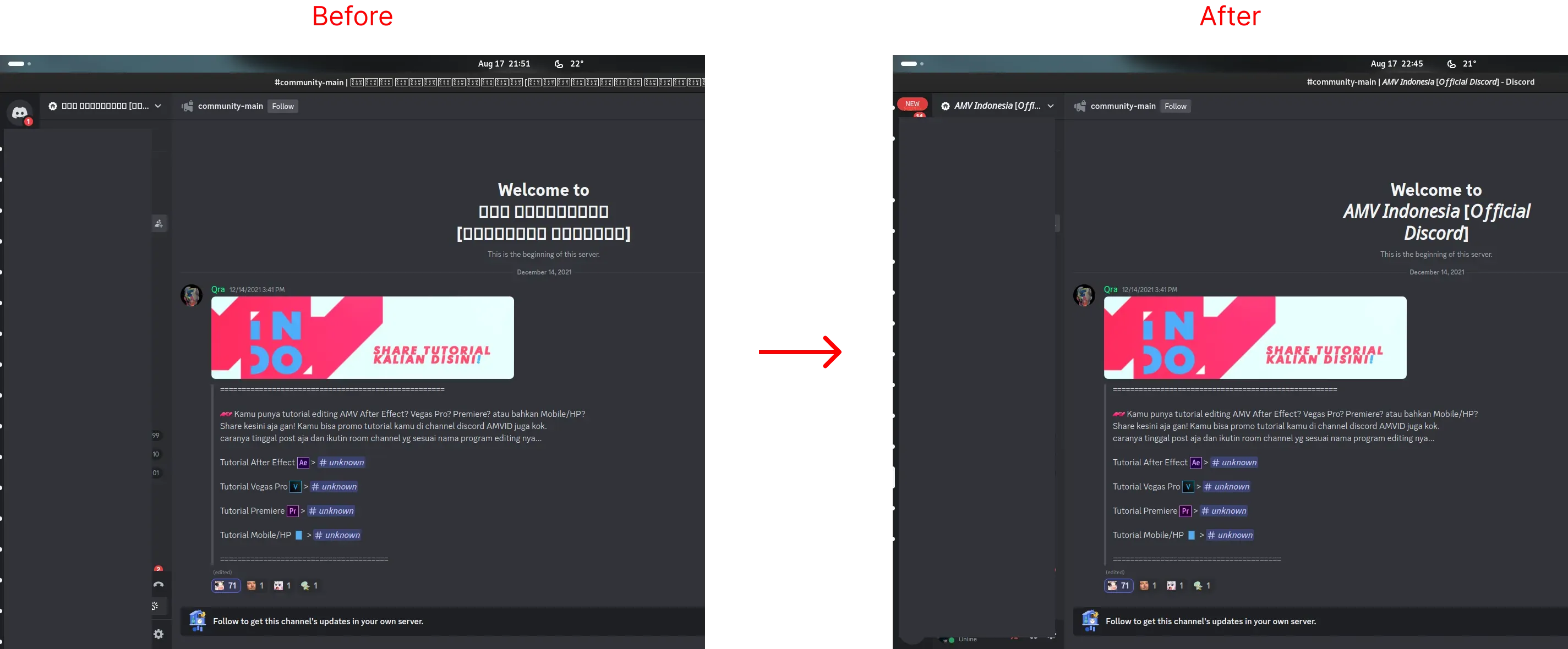Viewport: 1568px width, 649px height.
Task: Toggle the turtle emoji reaction on the message
Action: pos(309,585)
